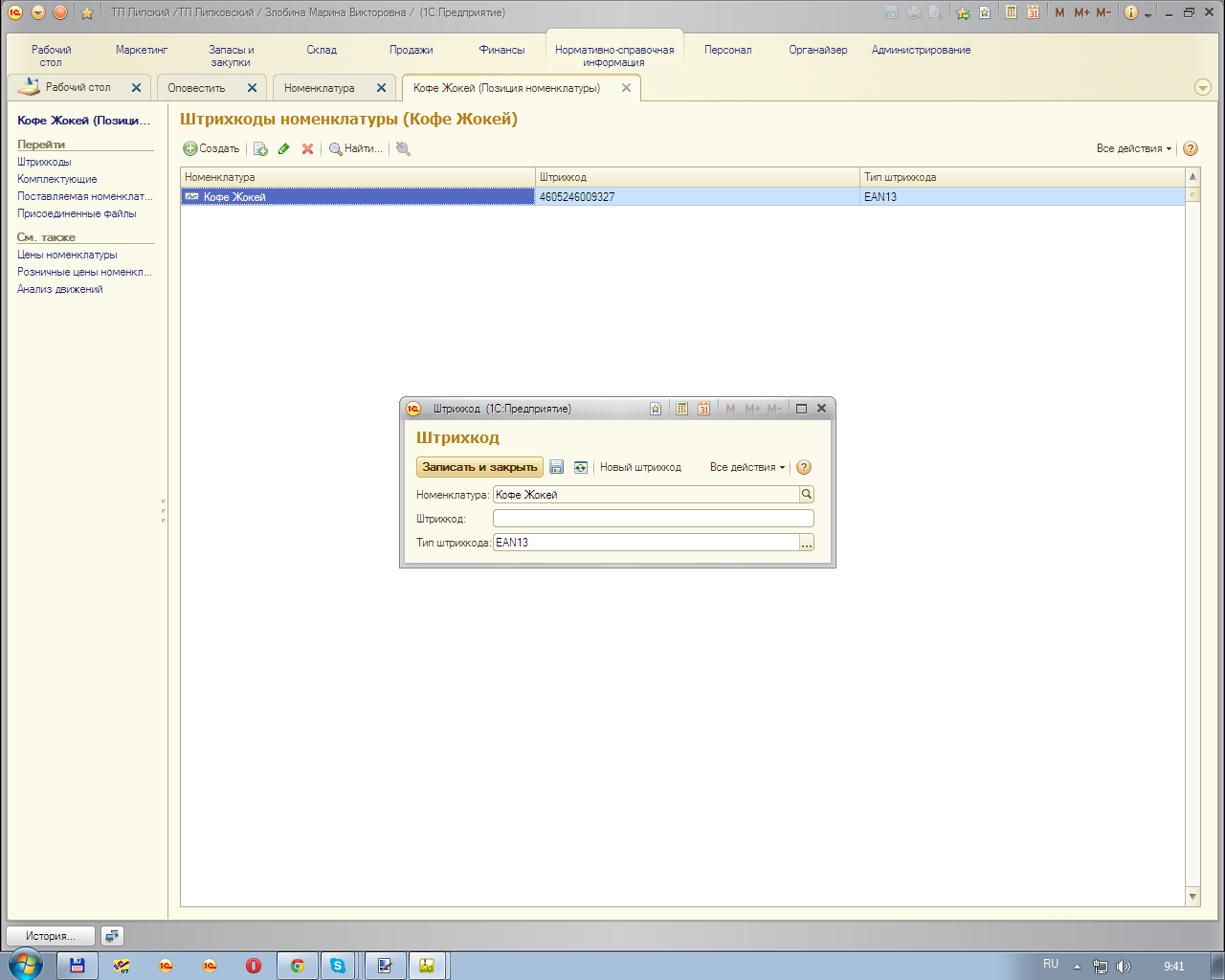1225x980 pixels.
Task: Click the M+ memory button in main title bar
Action: (1082, 12)
